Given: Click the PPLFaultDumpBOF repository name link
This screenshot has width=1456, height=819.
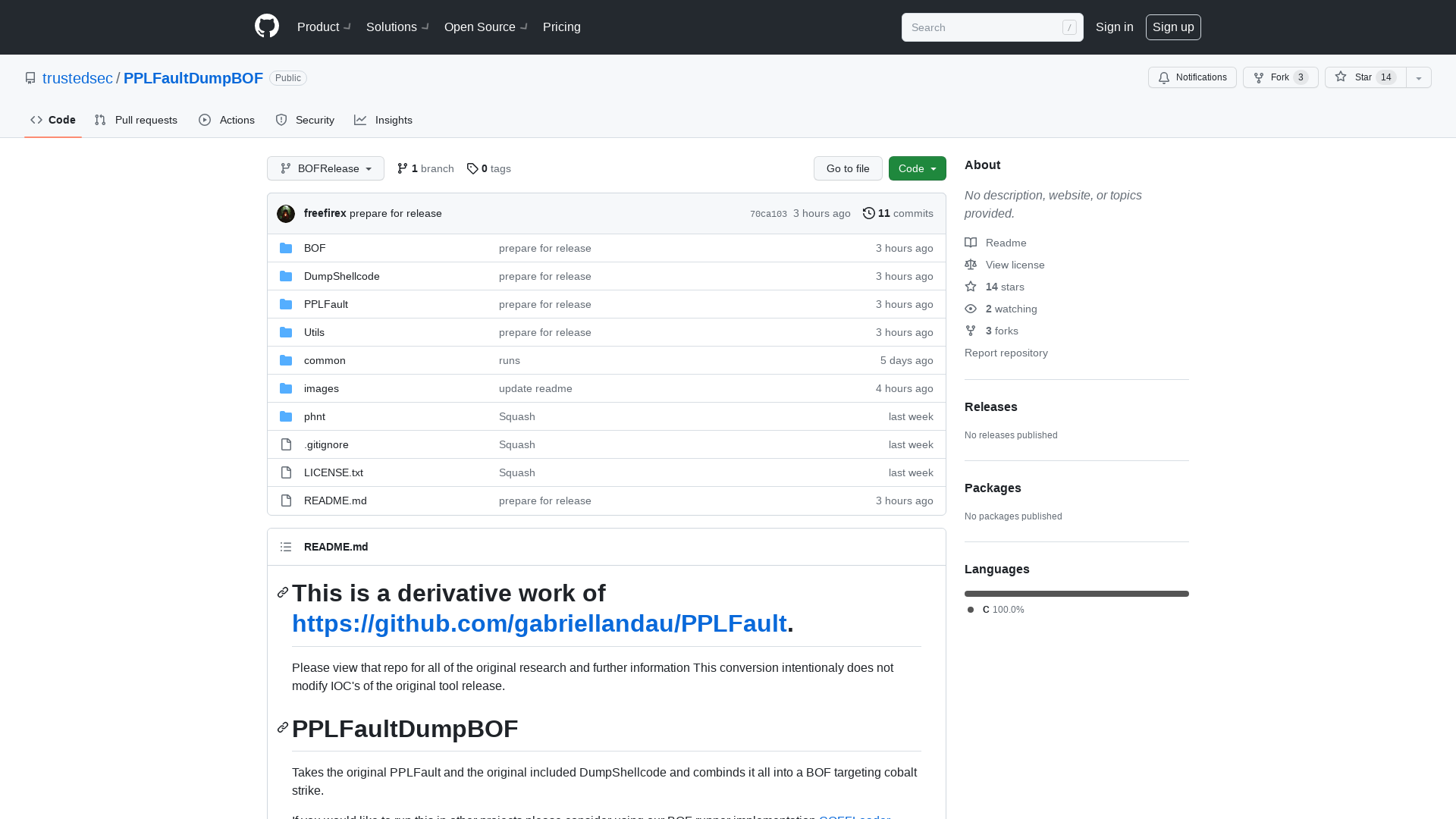Looking at the screenshot, I should (193, 78).
